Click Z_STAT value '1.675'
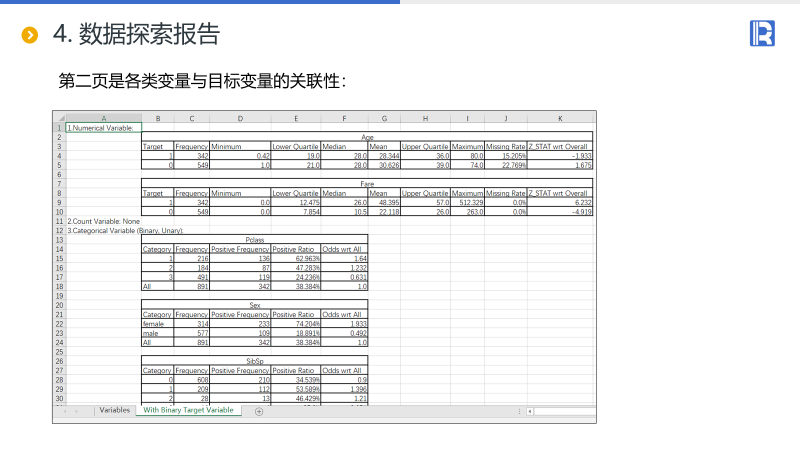Image resolution: width=800 pixels, height=450 pixels. pos(560,165)
